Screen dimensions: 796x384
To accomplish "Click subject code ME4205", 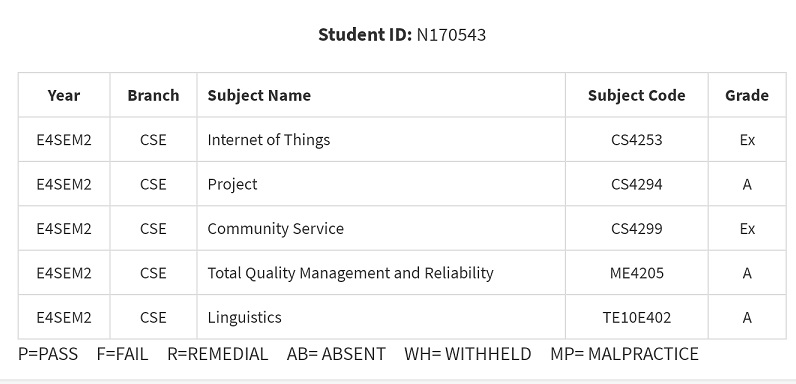I will pyautogui.click(x=637, y=273).
